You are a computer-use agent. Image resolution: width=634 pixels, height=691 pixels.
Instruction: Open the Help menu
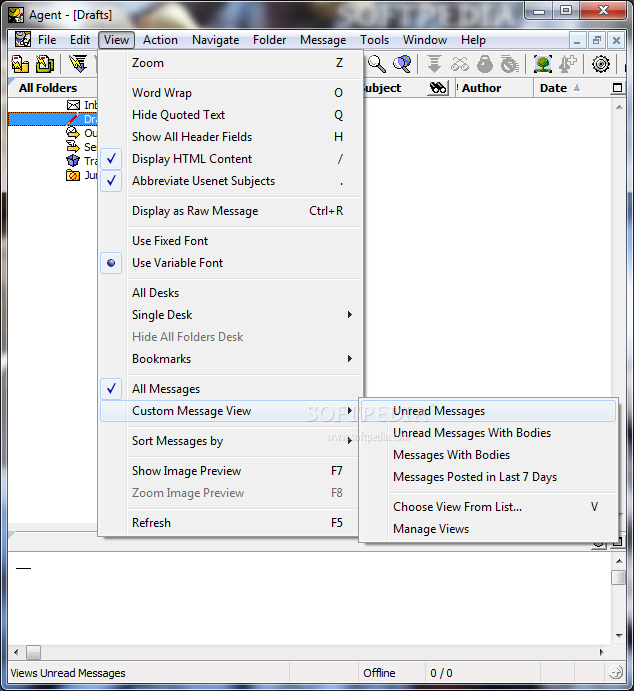(473, 40)
